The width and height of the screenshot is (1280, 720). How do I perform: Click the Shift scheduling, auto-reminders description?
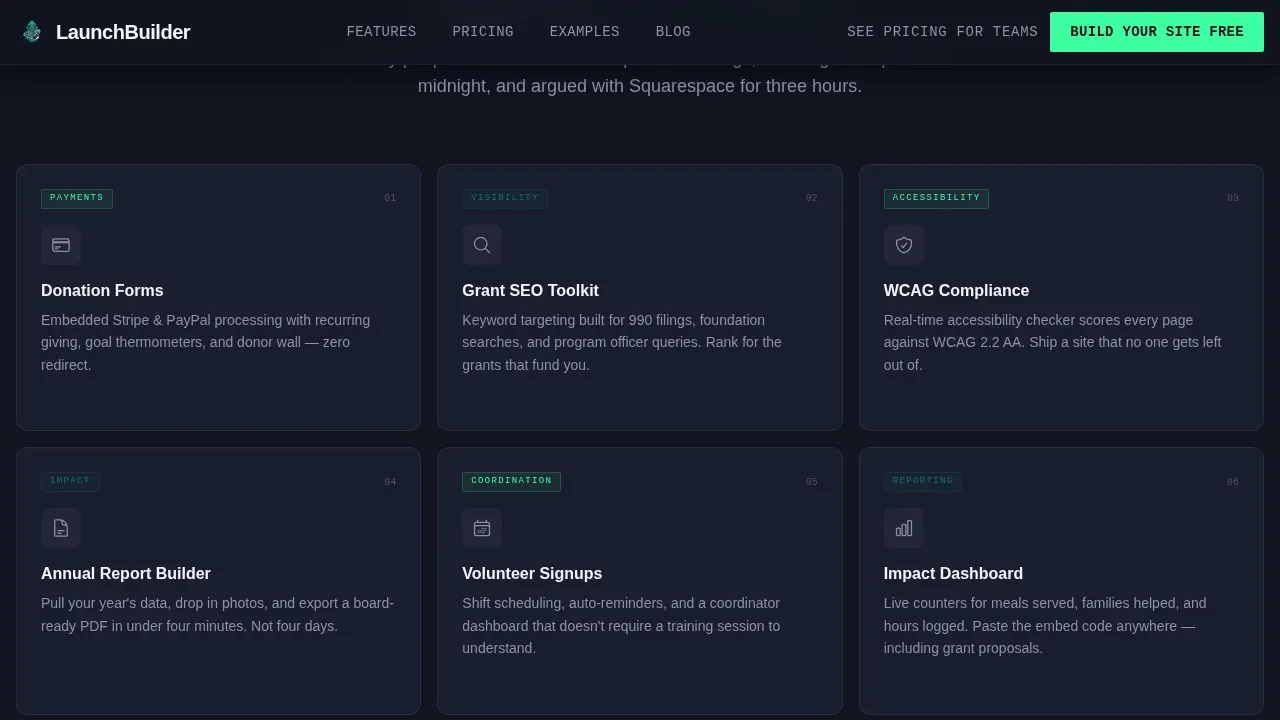pyautogui.click(x=621, y=626)
